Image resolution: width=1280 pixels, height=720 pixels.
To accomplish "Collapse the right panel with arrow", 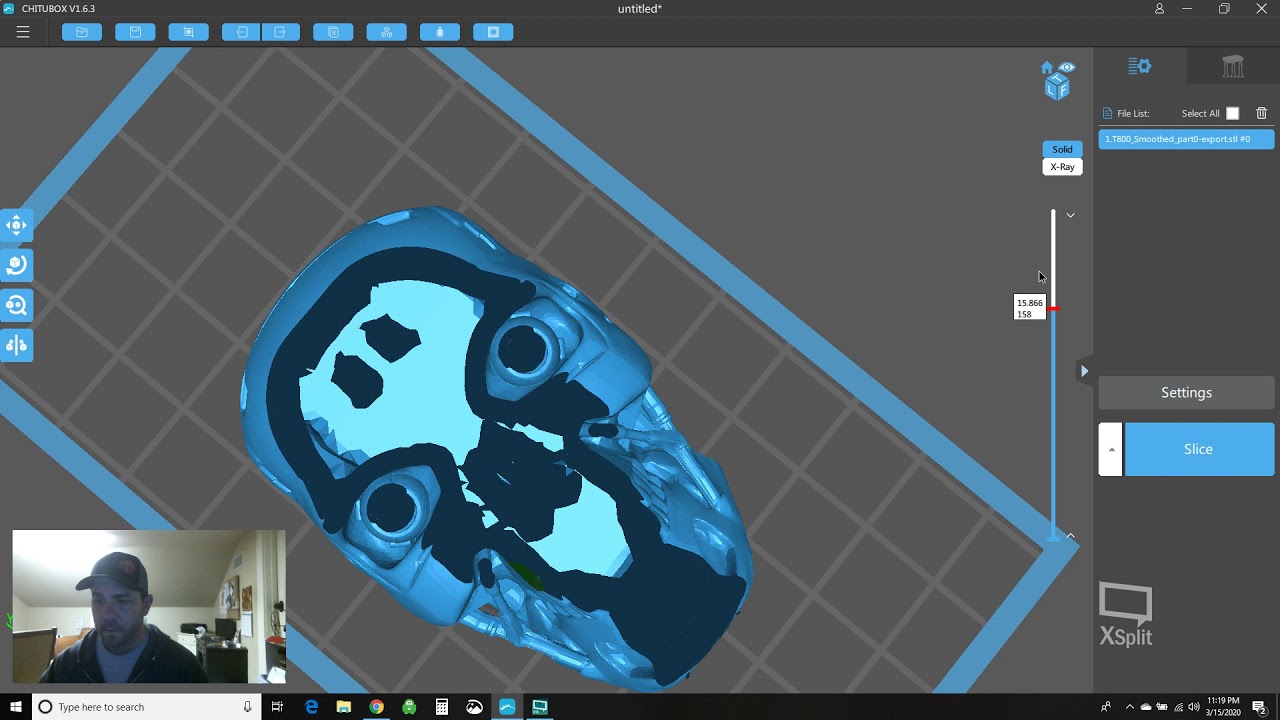I will point(1084,371).
